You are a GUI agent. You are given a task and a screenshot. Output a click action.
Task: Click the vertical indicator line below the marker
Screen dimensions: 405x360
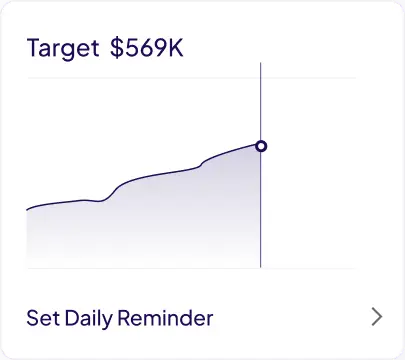pos(261,210)
